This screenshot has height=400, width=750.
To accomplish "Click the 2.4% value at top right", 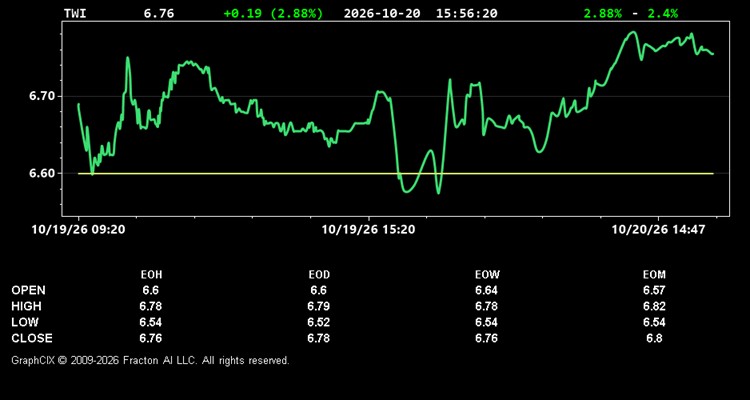I will [662, 13].
